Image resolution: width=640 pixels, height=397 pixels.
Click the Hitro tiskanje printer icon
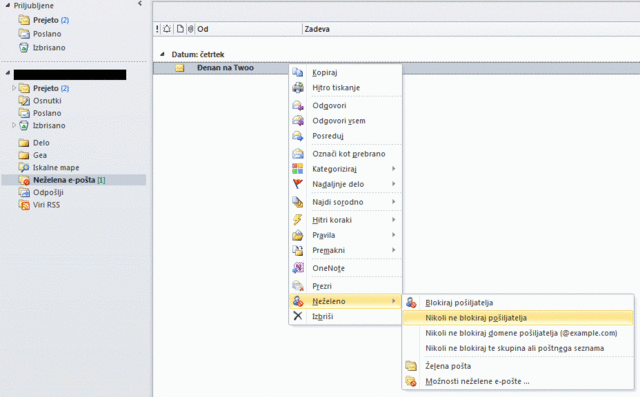(x=298, y=87)
